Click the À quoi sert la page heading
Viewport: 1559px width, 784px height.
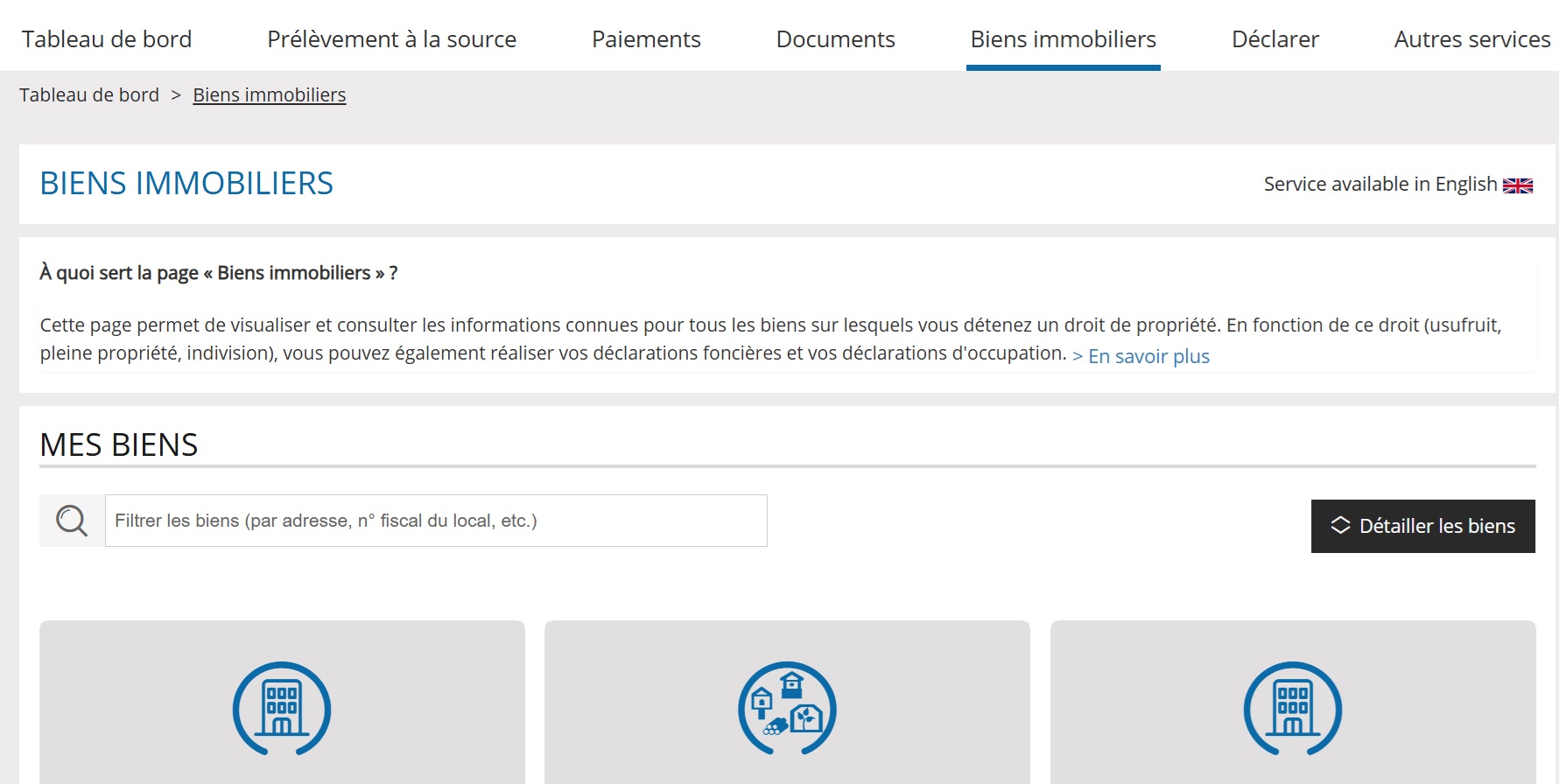pos(219,273)
